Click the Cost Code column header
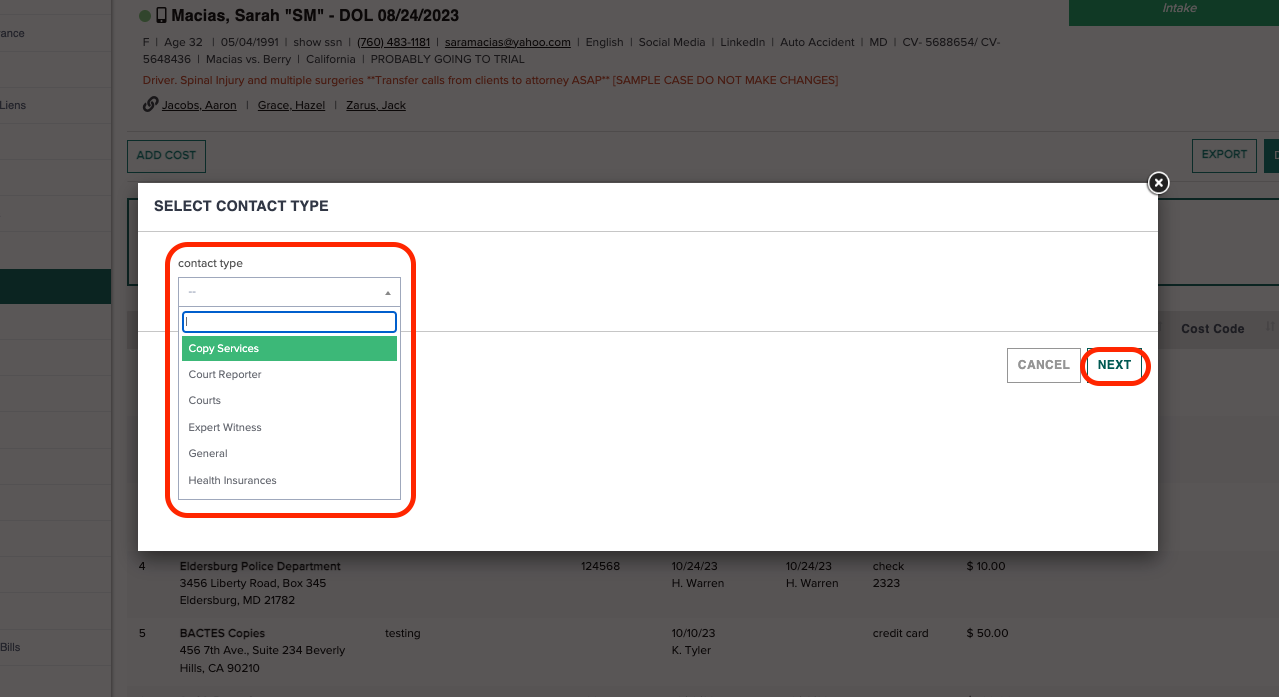Image resolution: width=1279 pixels, height=697 pixels. (x=1212, y=328)
